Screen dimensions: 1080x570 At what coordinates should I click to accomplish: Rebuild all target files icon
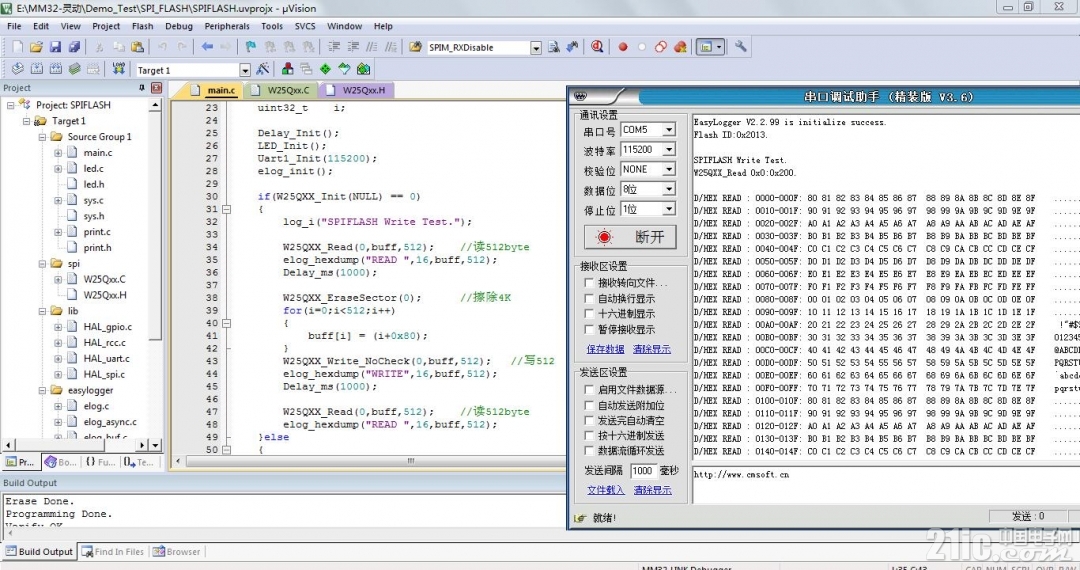(55, 69)
